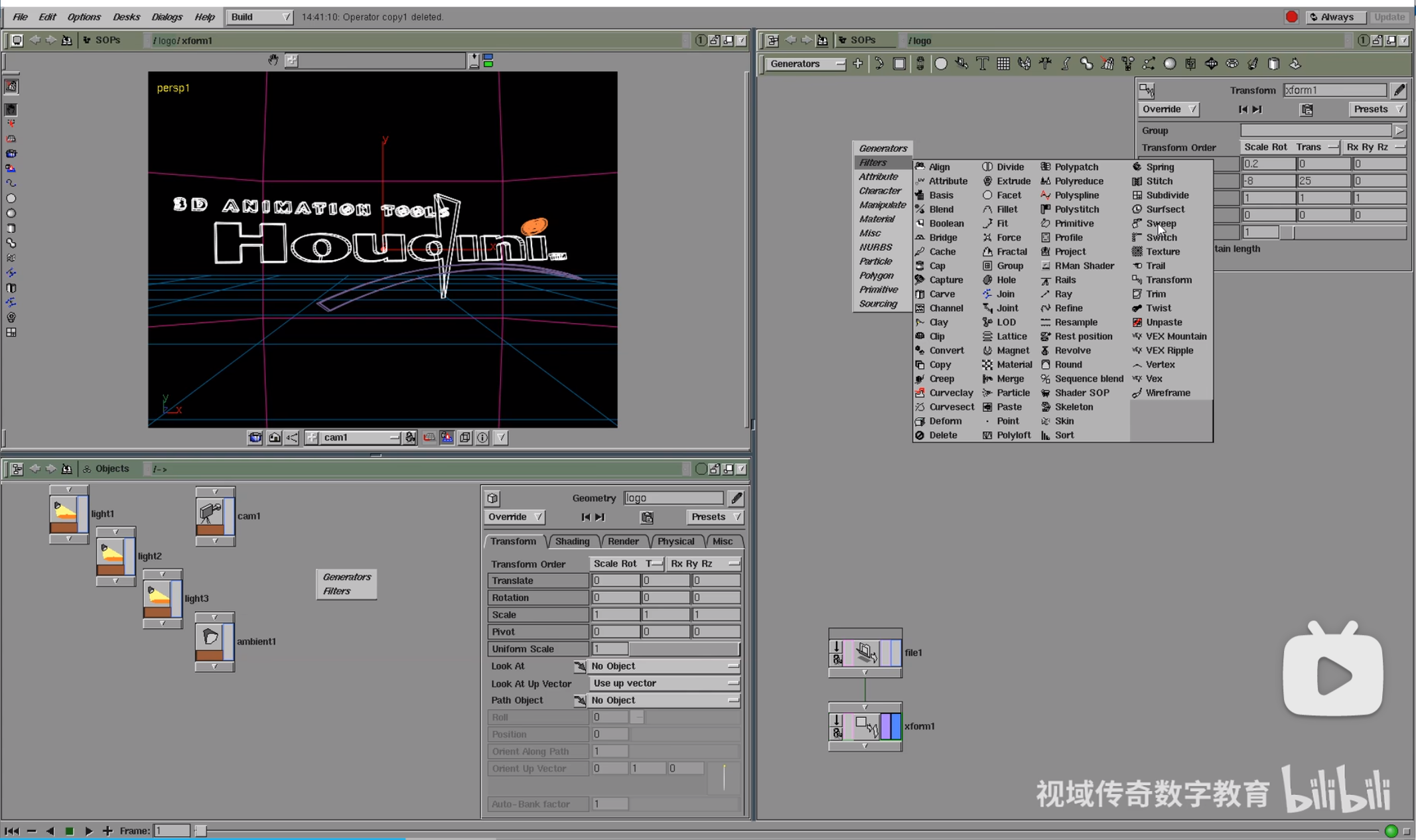
Task: Click the frame timeline slider handle
Action: pyautogui.click(x=200, y=831)
